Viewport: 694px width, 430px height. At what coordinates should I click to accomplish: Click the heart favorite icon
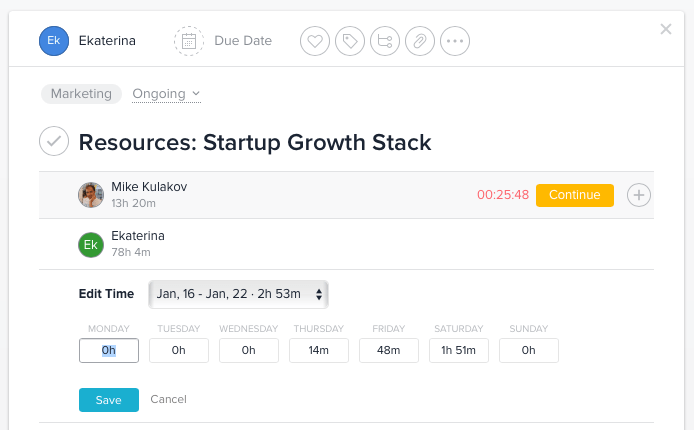coord(315,41)
